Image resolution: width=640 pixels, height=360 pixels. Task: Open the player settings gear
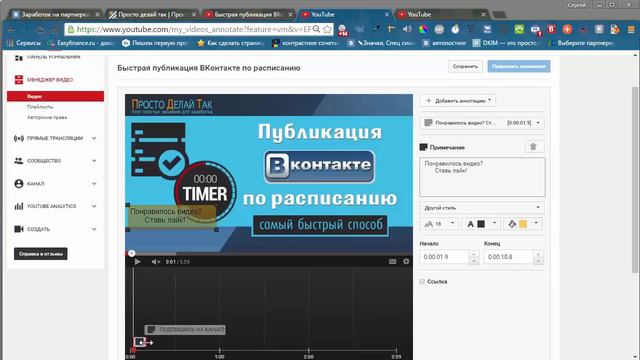pos(406,261)
